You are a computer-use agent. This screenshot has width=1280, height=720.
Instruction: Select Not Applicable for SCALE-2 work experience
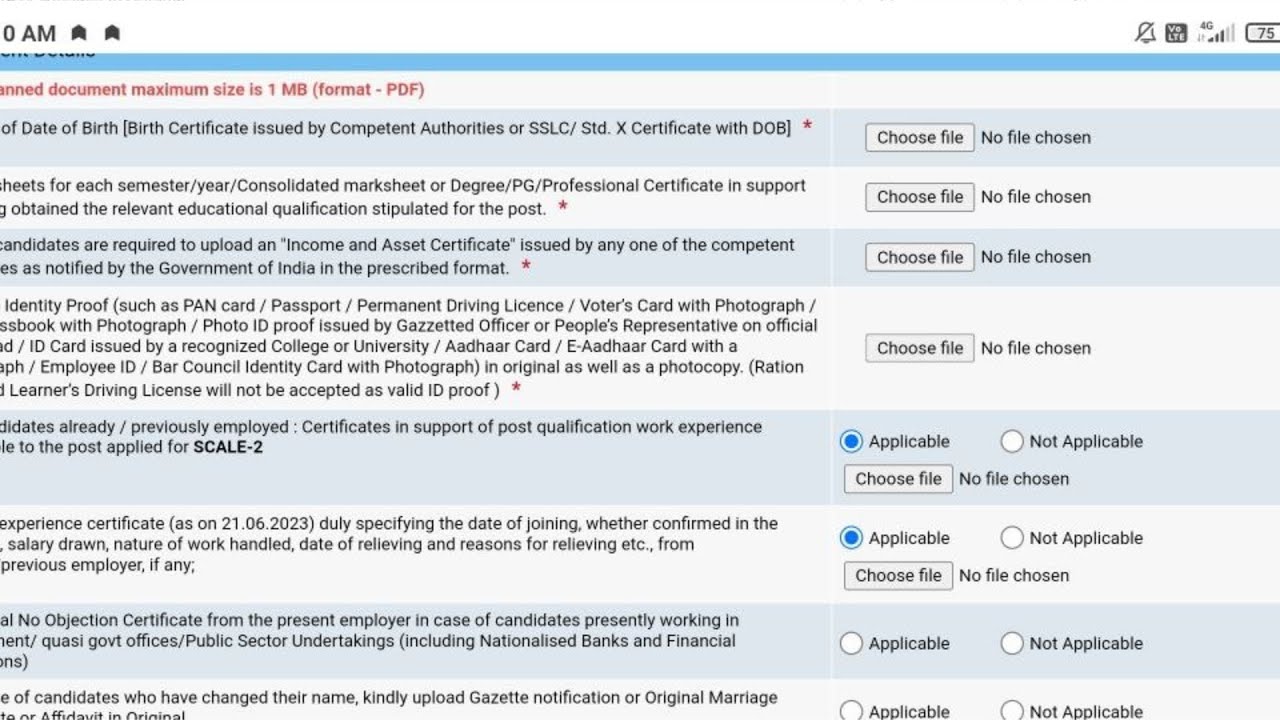(1012, 441)
